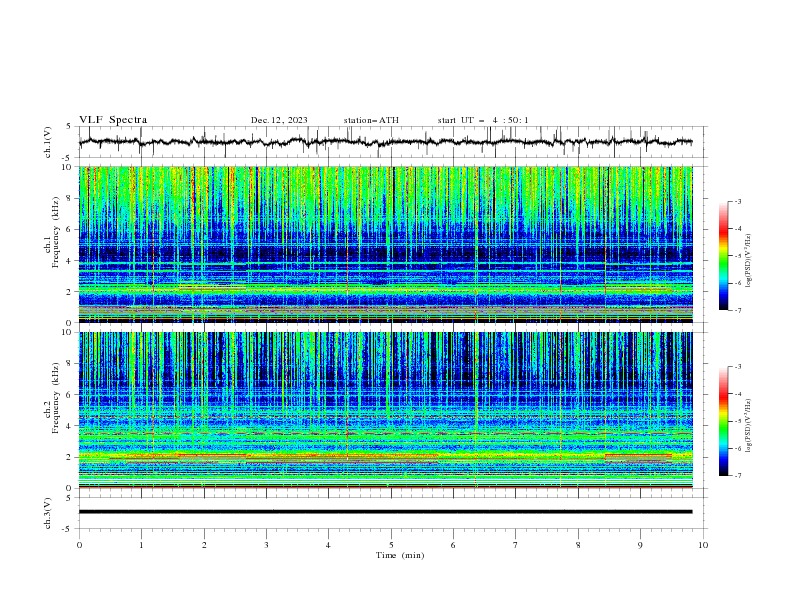Select the "Time (min)" axis label
The height and width of the screenshot is (612, 792).
[400, 555]
